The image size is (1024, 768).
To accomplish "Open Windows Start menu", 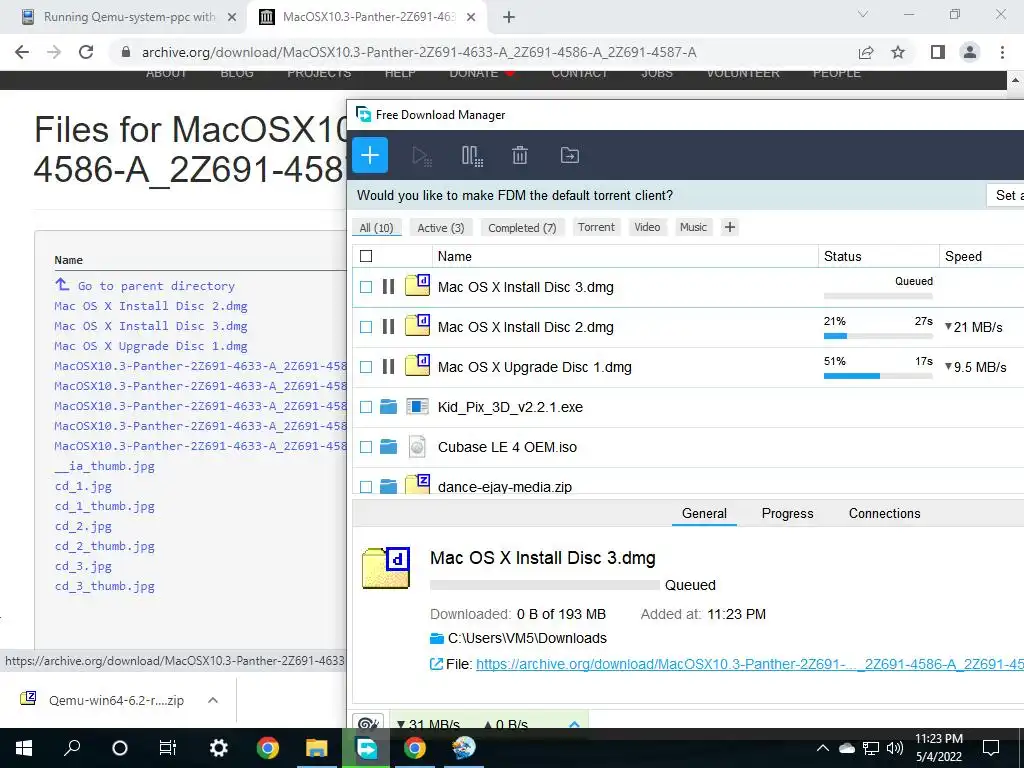I will pos(24,748).
